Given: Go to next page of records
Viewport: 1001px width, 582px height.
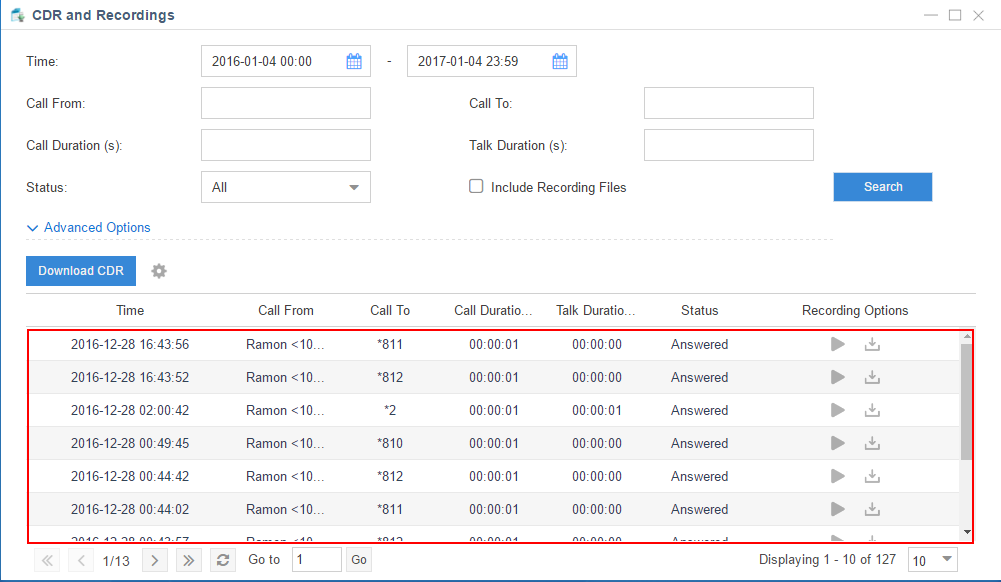Looking at the screenshot, I should pos(154,560).
